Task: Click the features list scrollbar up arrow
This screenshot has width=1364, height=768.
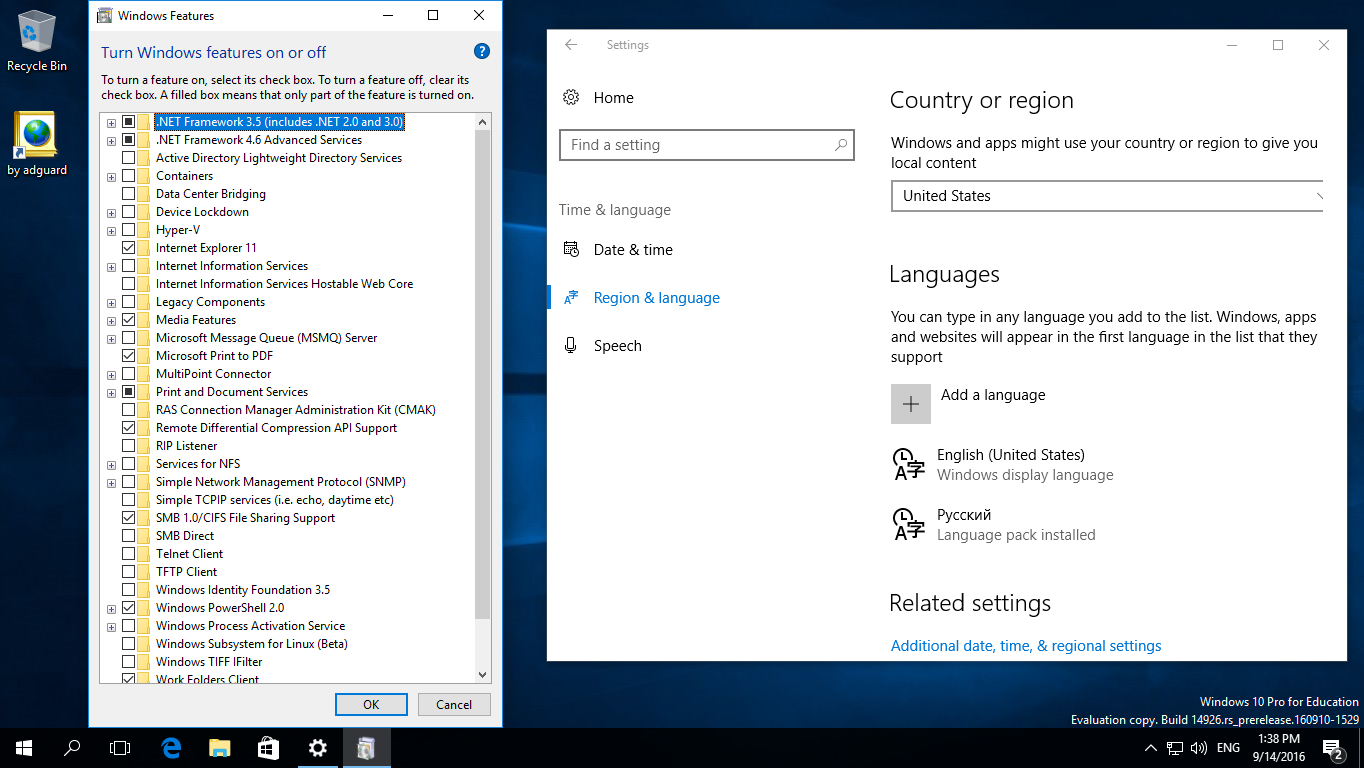Action: point(483,122)
